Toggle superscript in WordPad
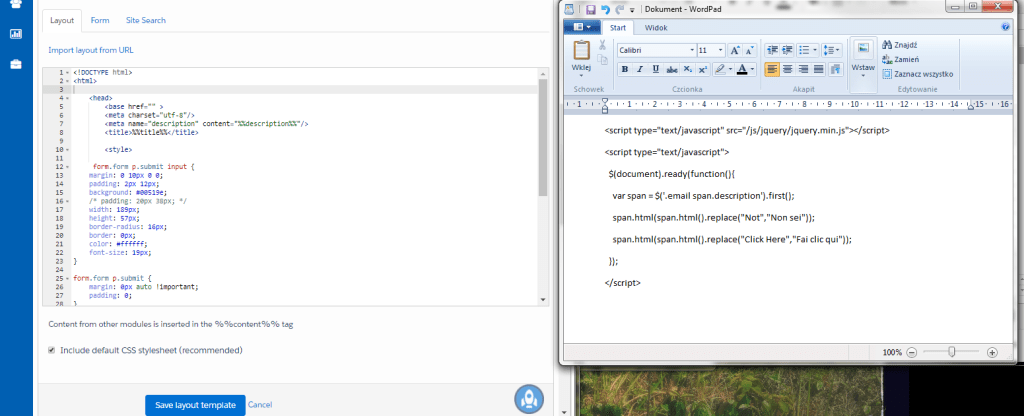Screen dimensions: 1024x416 point(703,69)
